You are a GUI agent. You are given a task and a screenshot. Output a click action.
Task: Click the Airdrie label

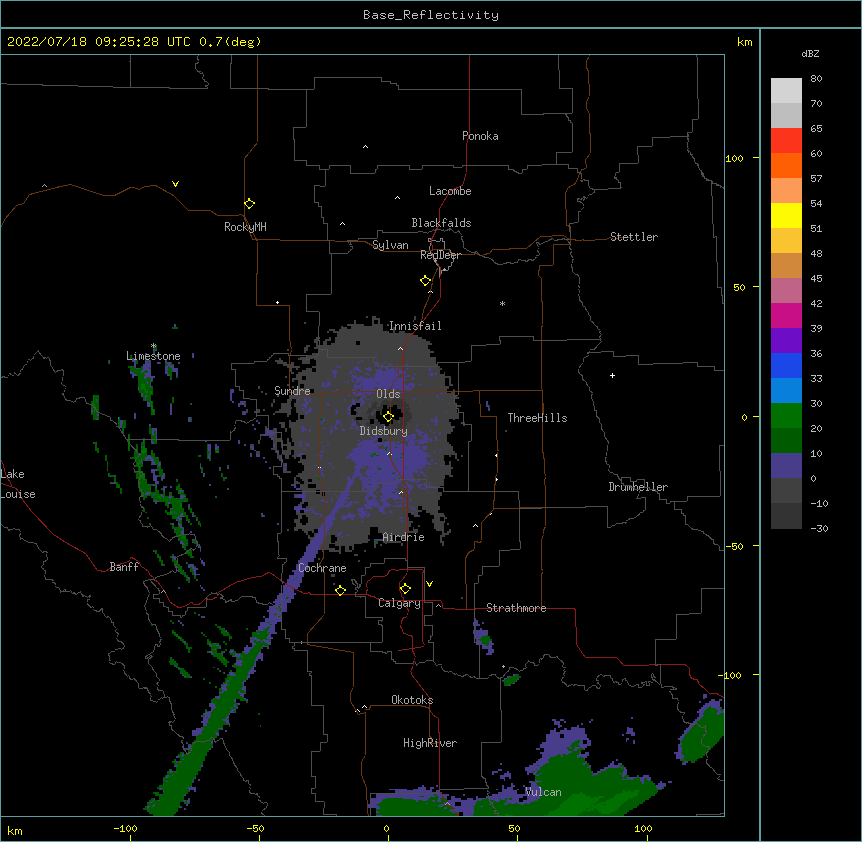[x=404, y=537]
